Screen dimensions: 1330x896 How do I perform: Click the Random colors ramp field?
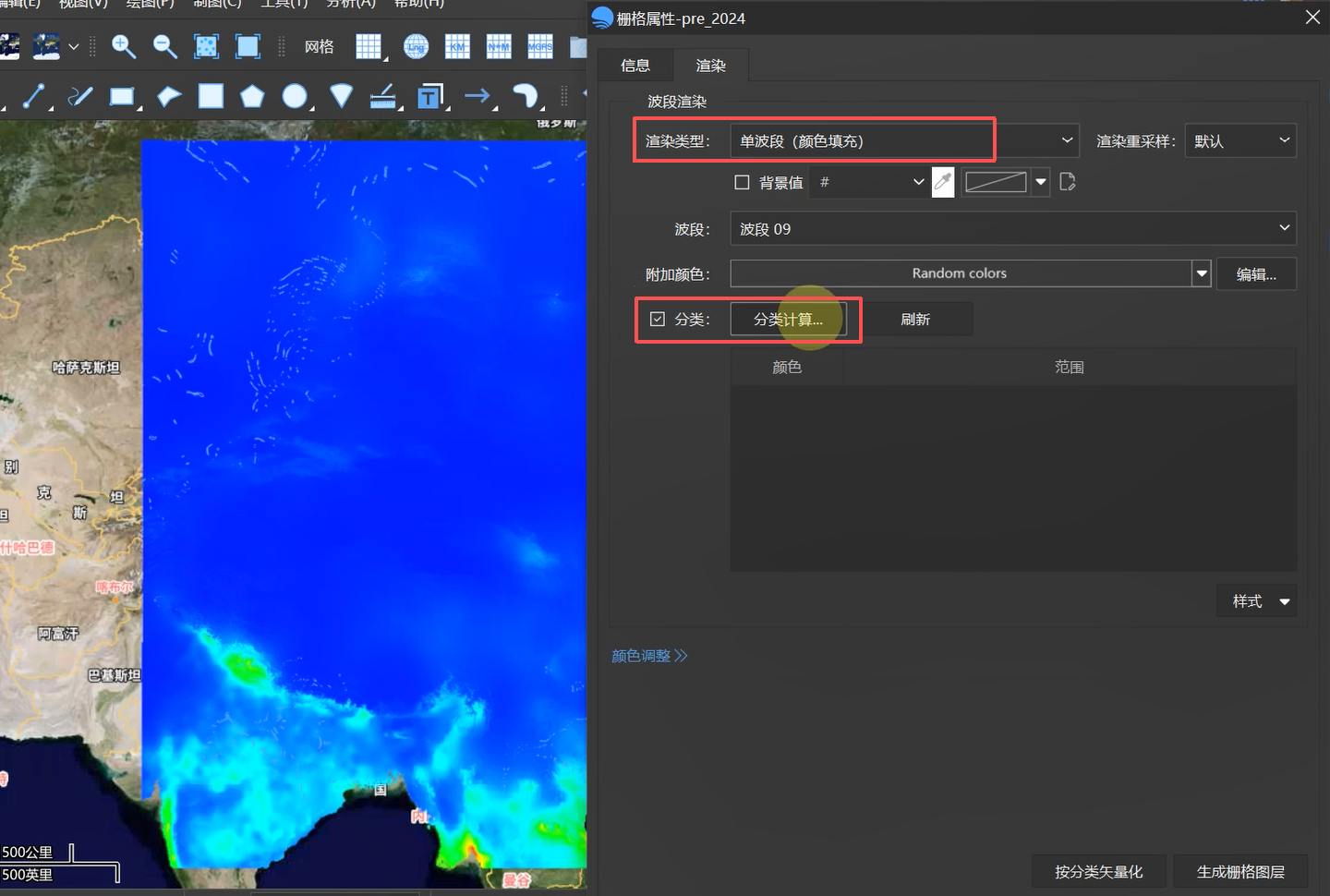(x=961, y=273)
